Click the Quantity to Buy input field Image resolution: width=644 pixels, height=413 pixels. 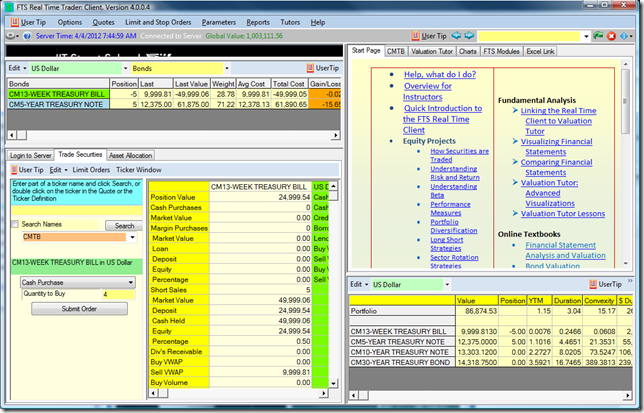(118, 294)
